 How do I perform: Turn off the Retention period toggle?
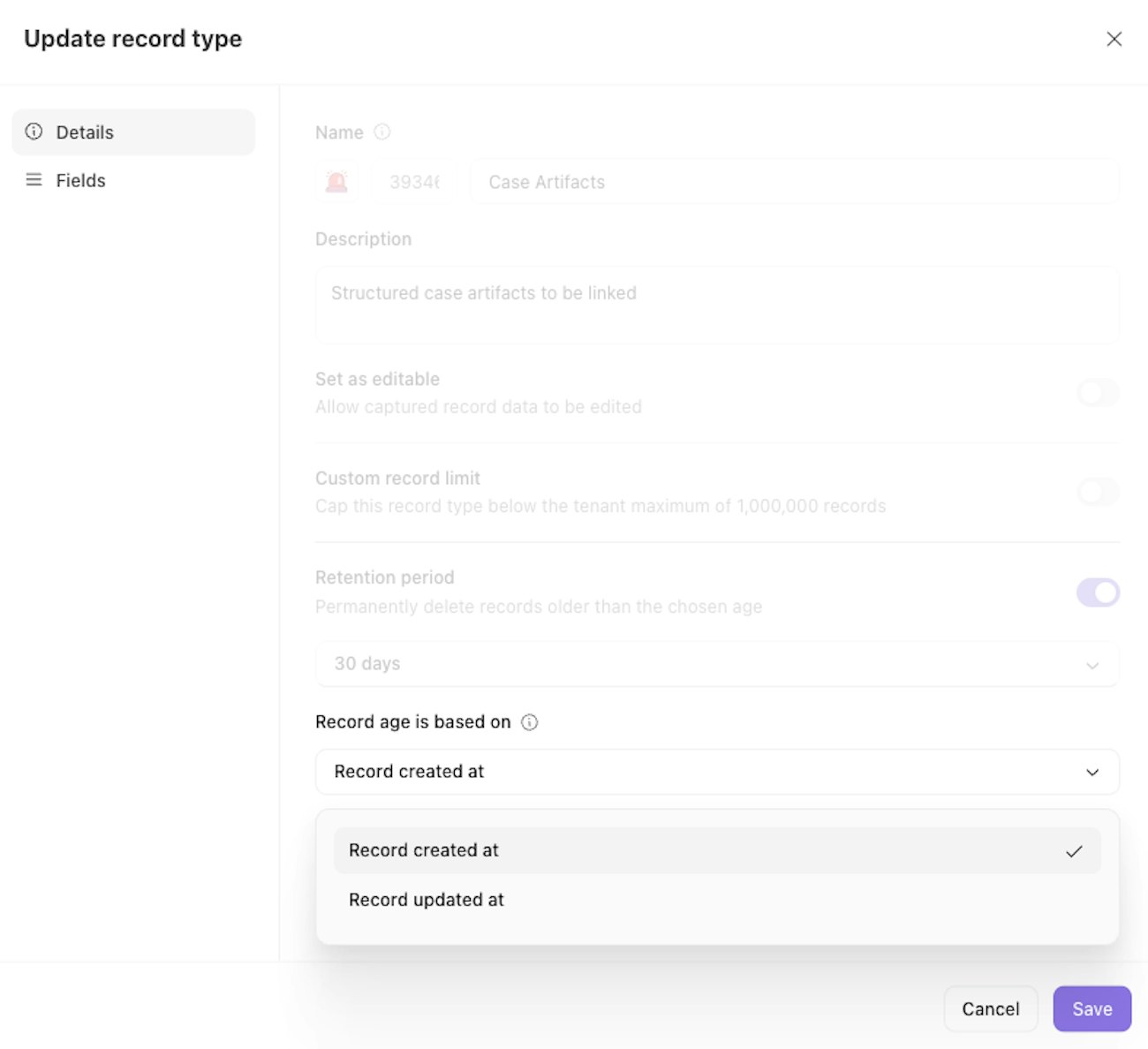point(1098,592)
